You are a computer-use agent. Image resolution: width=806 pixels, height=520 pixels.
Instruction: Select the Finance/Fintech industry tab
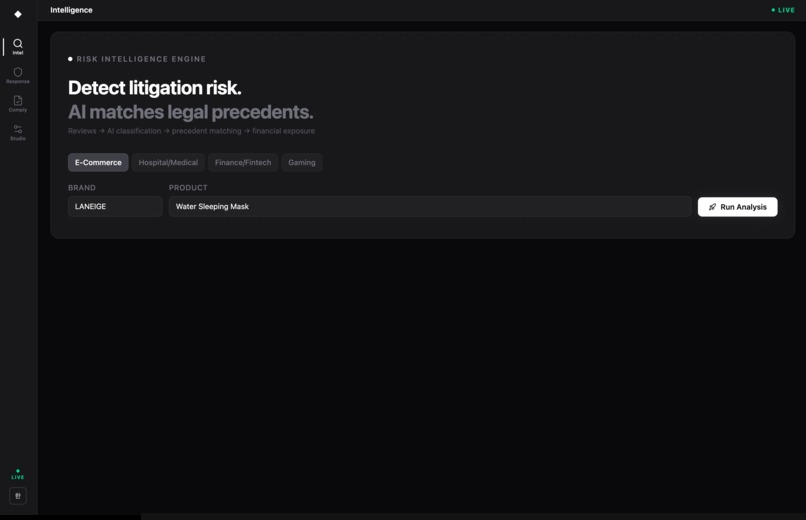click(x=243, y=162)
